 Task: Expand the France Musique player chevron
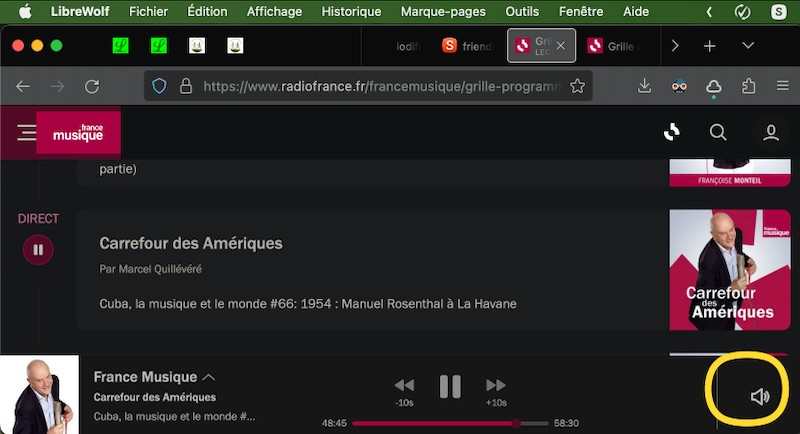pyautogui.click(x=209, y=377)
